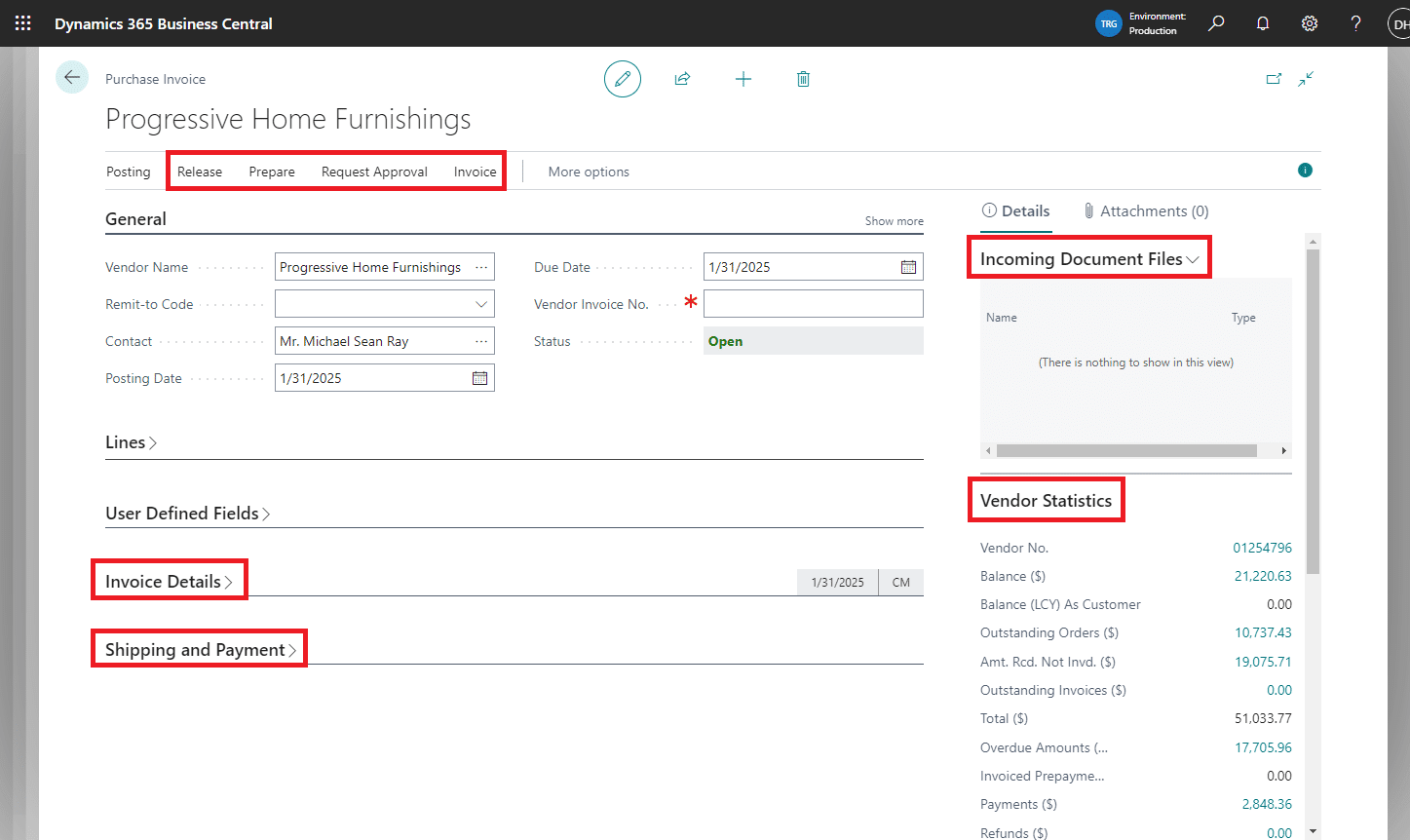
Task: Collapse Incoming Document Files section
Action: click(1089, 259)
